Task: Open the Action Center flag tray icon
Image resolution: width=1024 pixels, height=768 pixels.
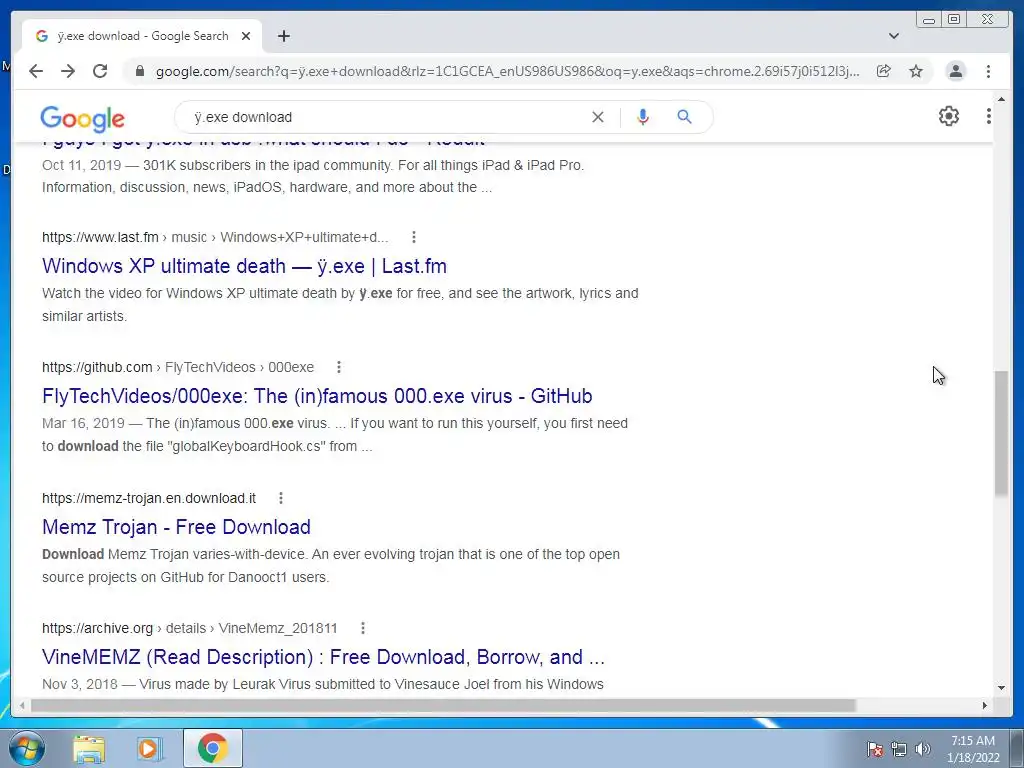Action: (875, 749)
